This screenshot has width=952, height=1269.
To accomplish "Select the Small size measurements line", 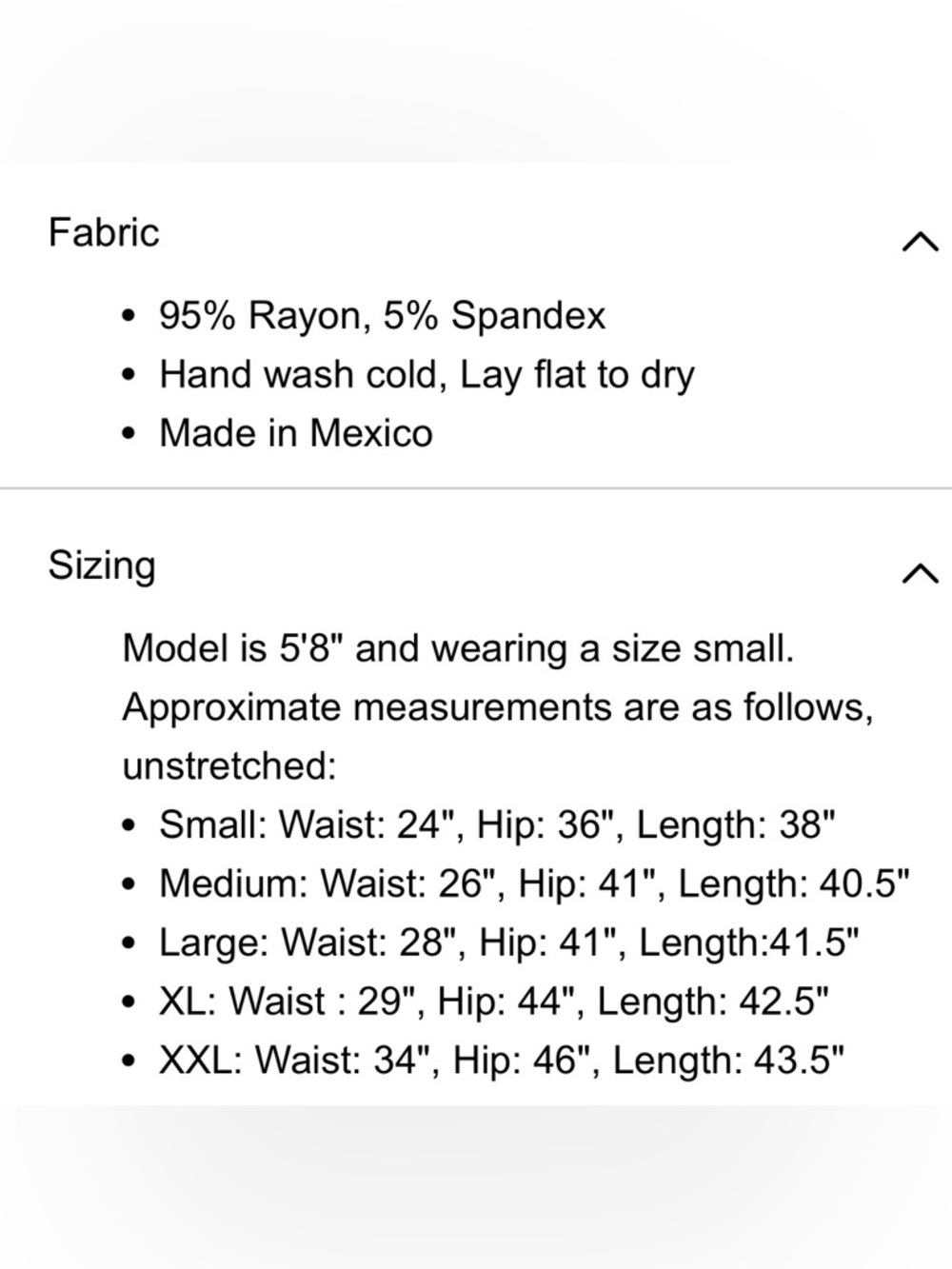I will [497, 825].
